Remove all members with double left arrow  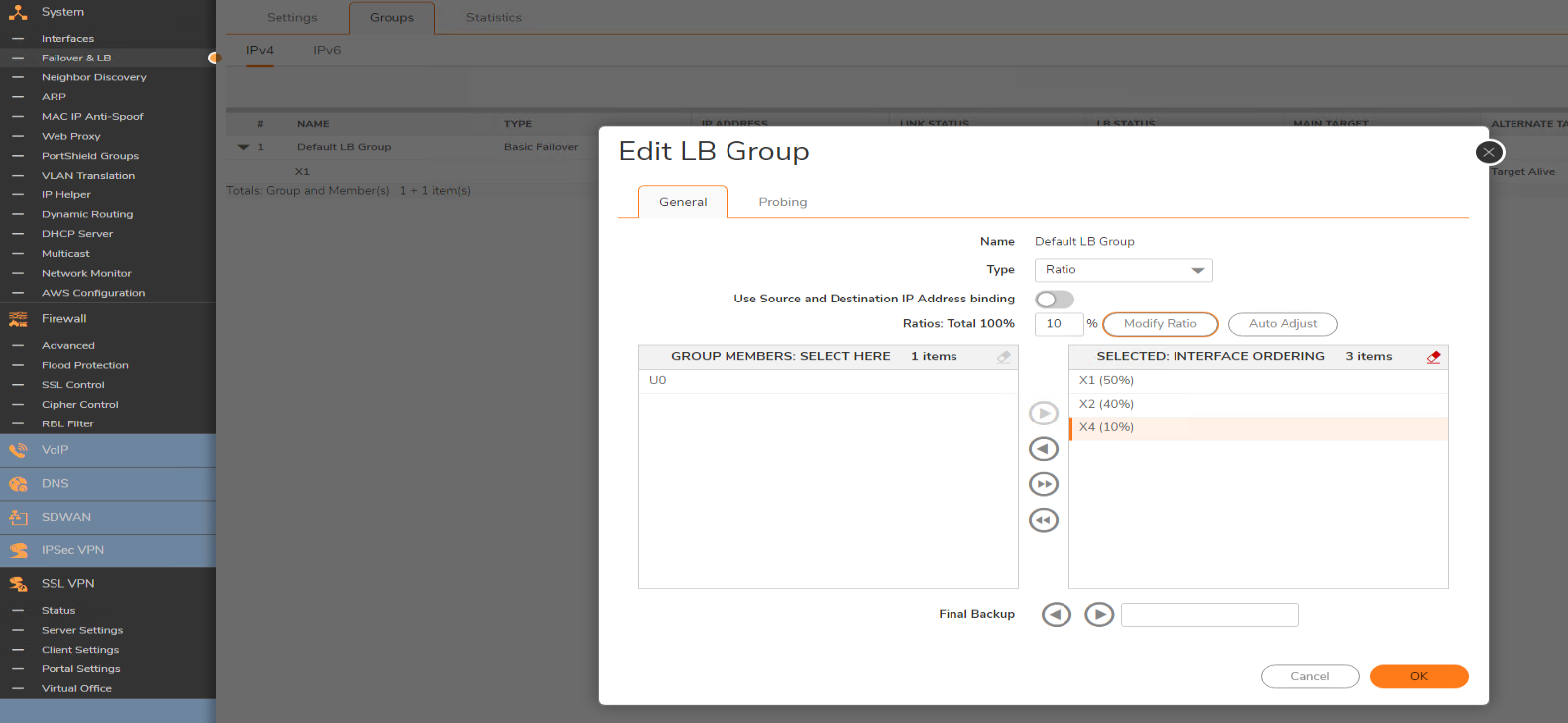(x=1044, y=520)
